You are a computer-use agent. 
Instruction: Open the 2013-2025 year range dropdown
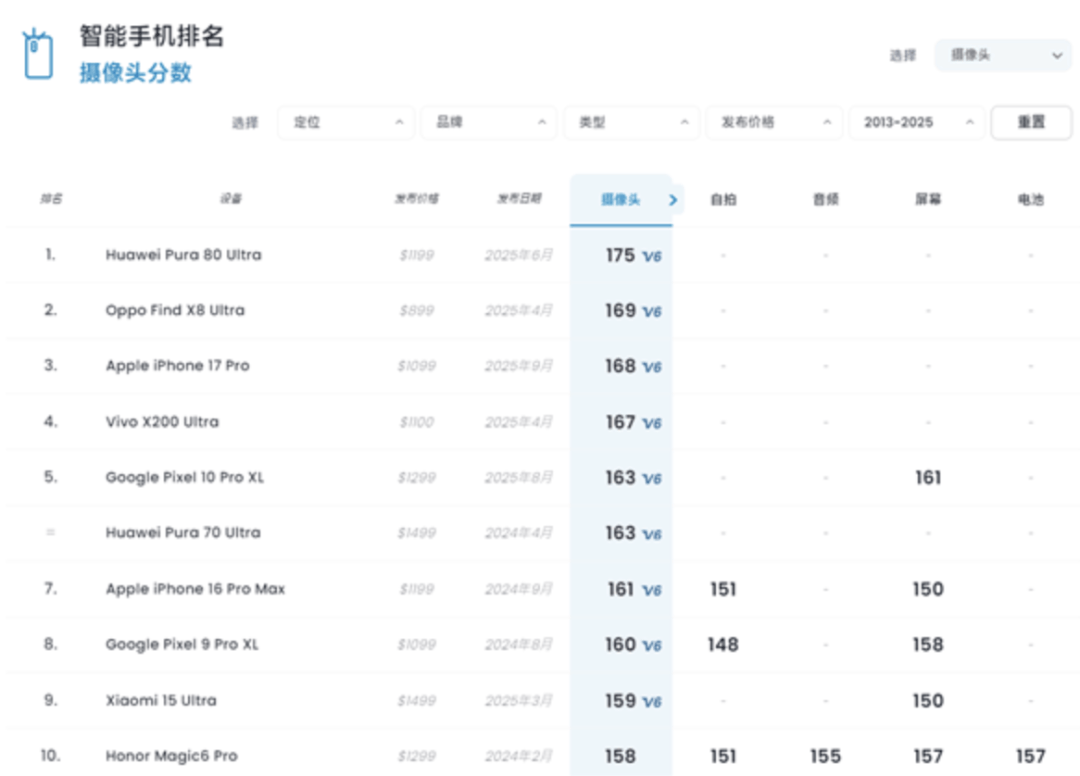(916, 122)
